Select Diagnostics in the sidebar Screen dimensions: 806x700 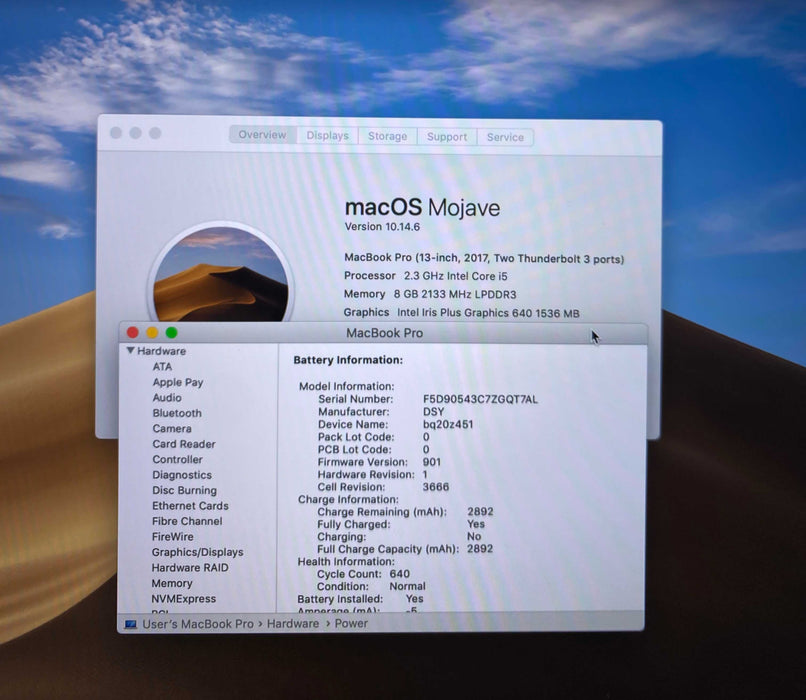point(182,475)
